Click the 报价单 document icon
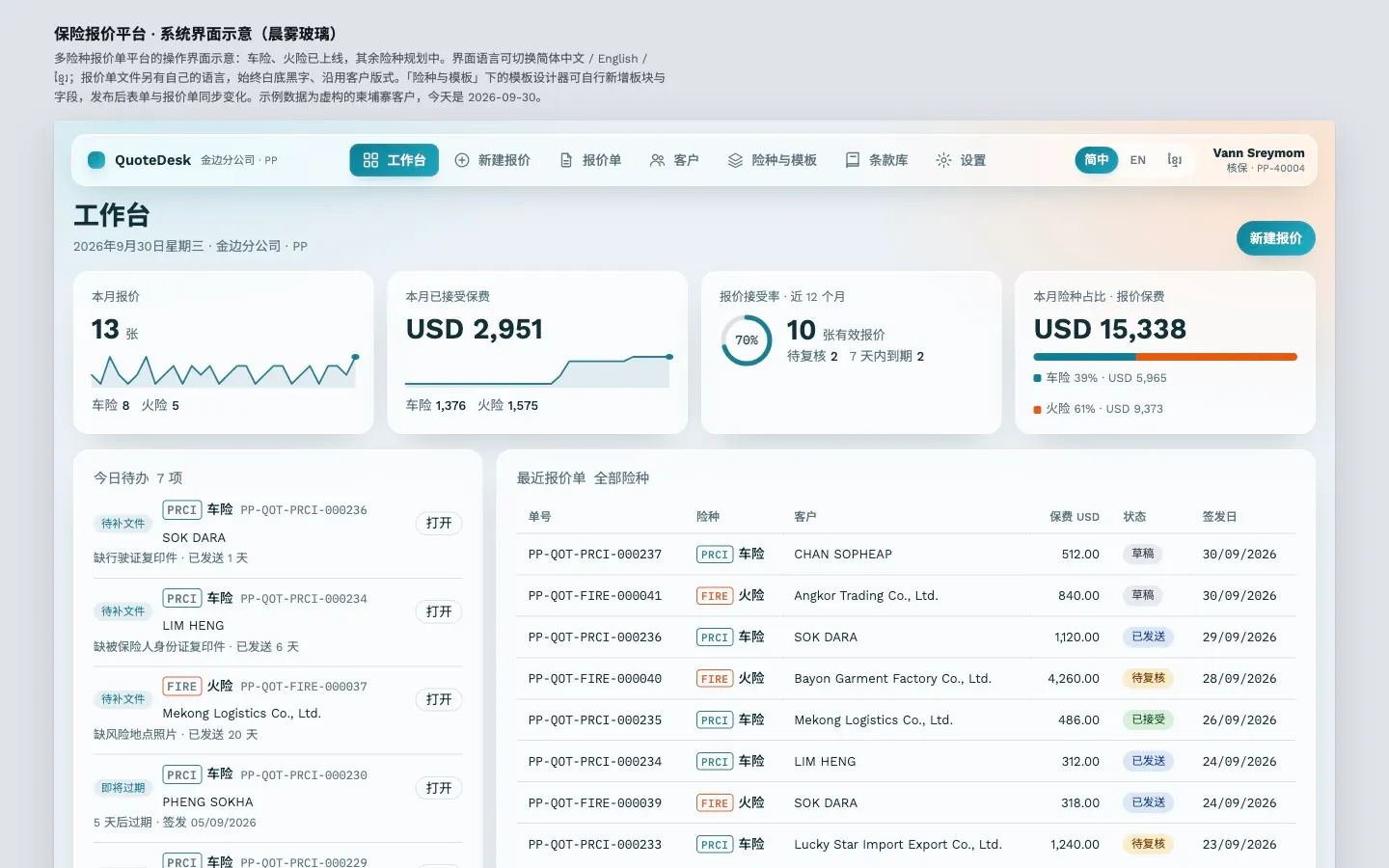The height and width of the screenshot is (868, 1389). 566,160
